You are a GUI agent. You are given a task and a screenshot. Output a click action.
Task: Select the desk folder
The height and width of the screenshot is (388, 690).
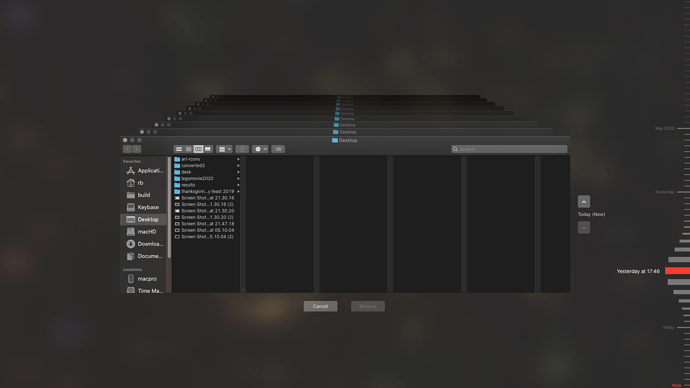[x=207, y=172]
